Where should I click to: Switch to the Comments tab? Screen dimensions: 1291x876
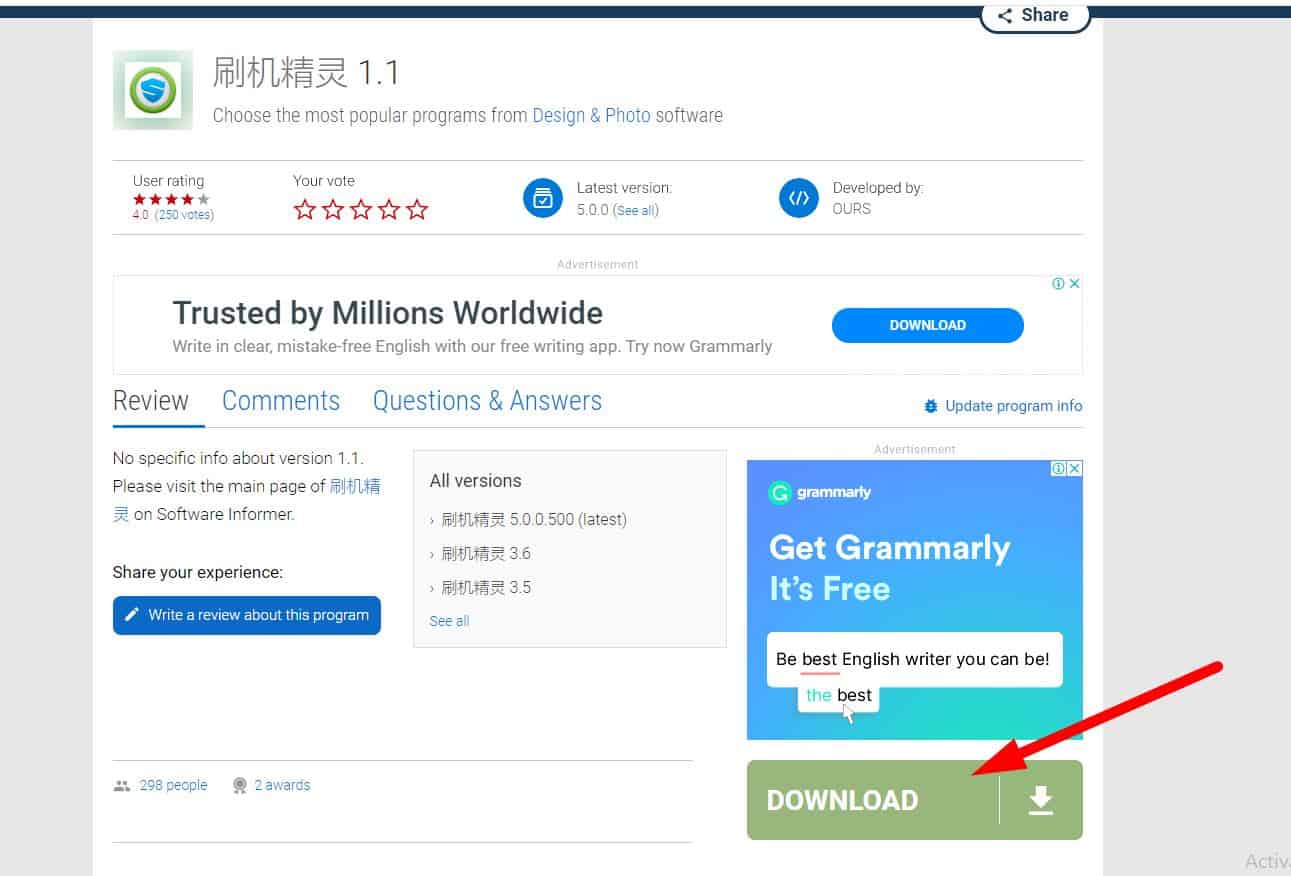click(281, 401)
